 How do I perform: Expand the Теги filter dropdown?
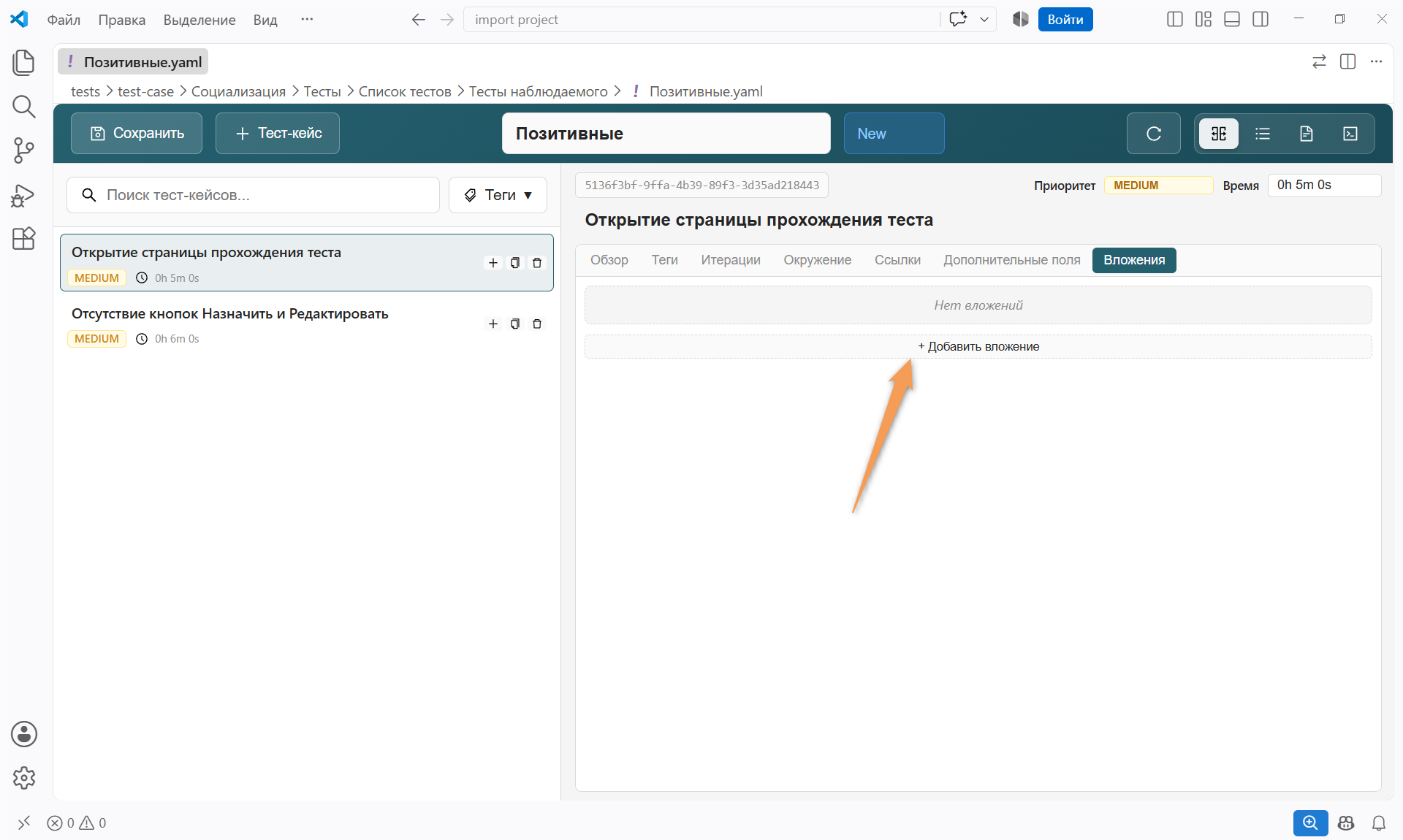[x=498, y=195]
